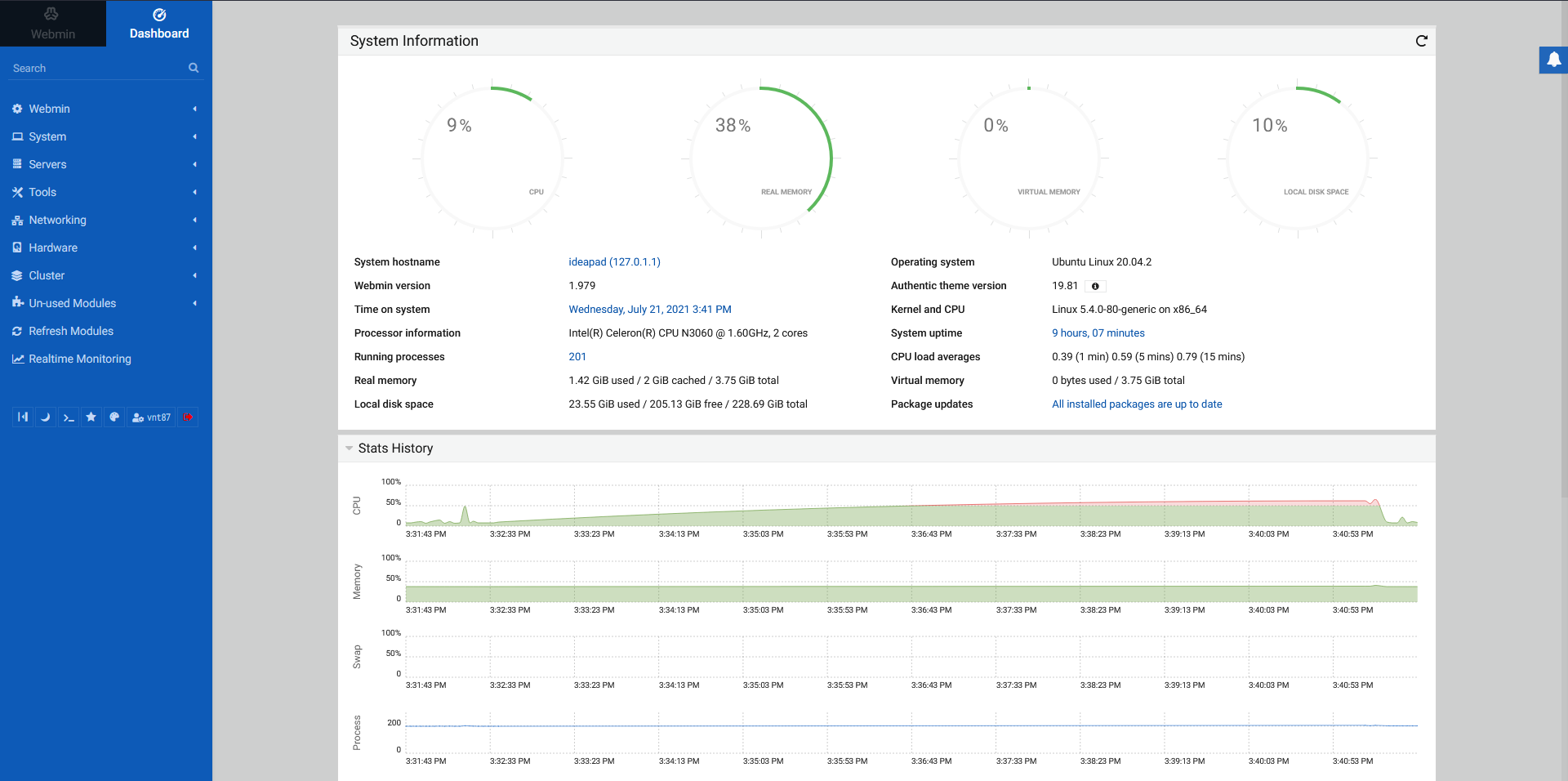Collapse the sidebar with the pin toggle icon

(23, 417)
